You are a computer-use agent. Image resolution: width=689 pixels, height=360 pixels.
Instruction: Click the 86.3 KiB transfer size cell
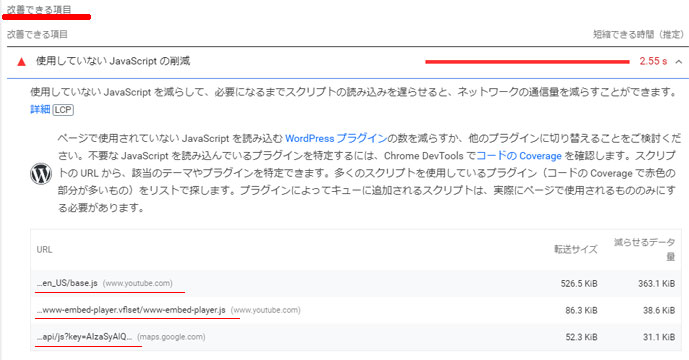581,311
